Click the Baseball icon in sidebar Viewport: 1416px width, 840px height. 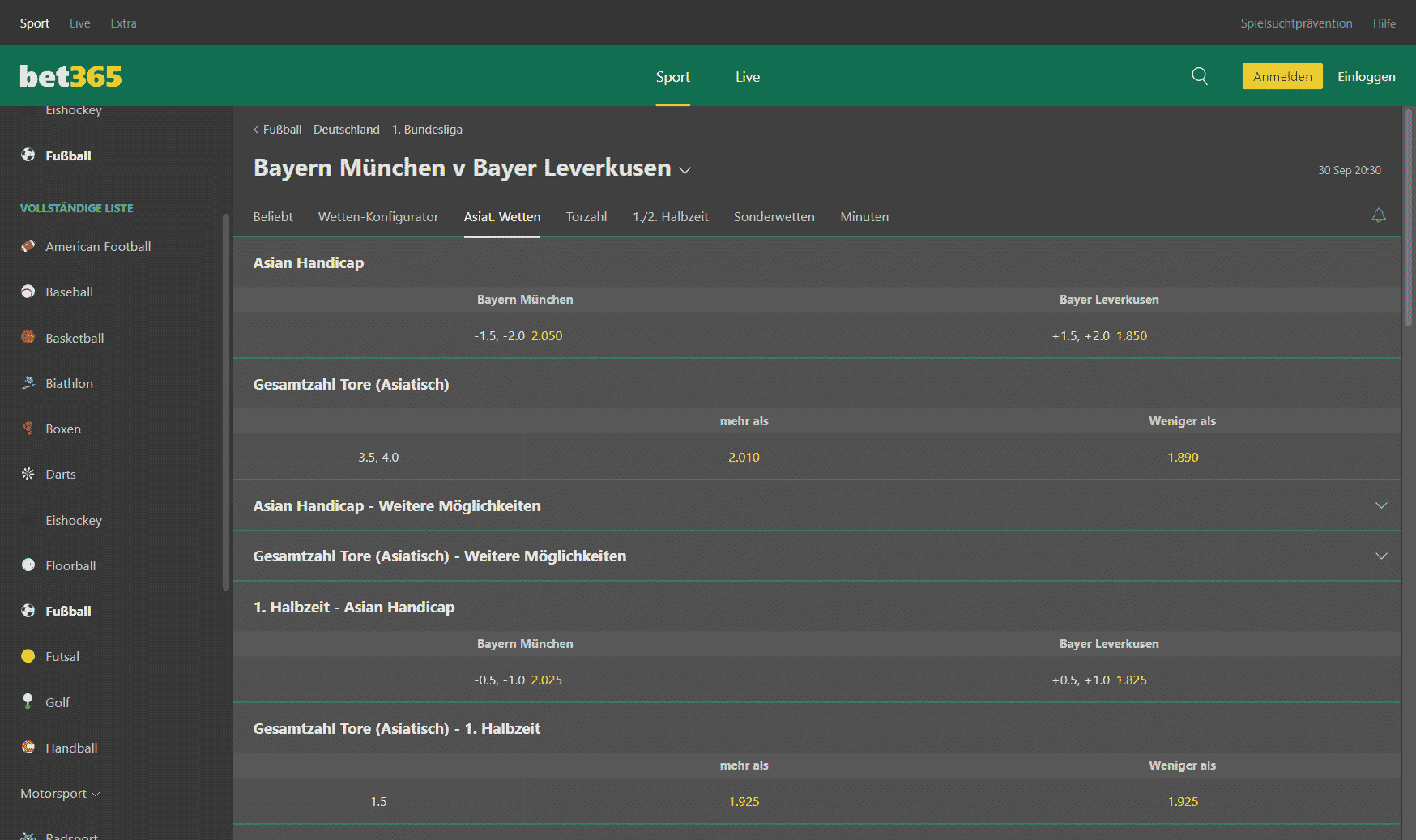28,292
